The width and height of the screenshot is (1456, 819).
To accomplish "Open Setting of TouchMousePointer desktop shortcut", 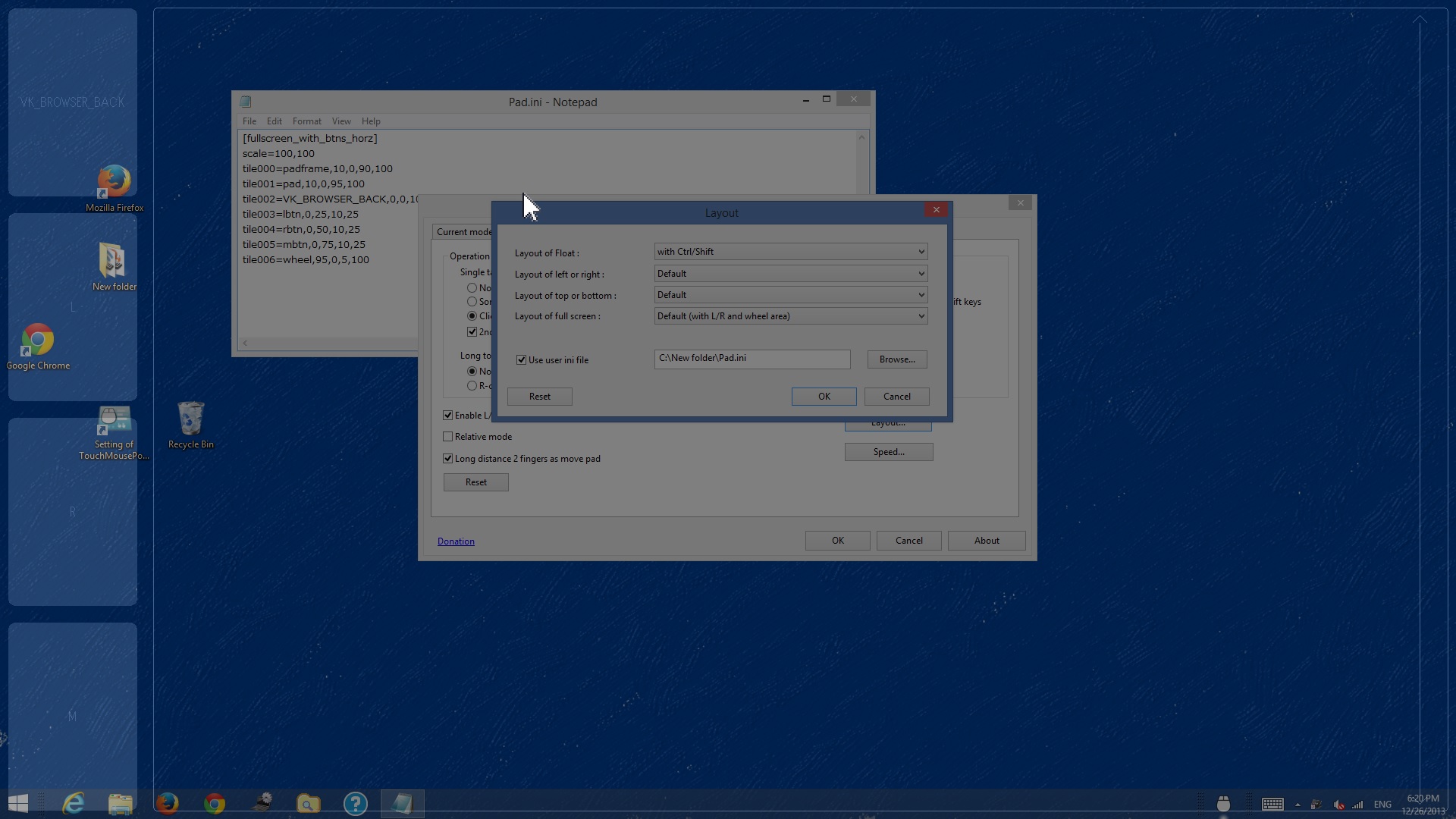I will tap(114, 433).
